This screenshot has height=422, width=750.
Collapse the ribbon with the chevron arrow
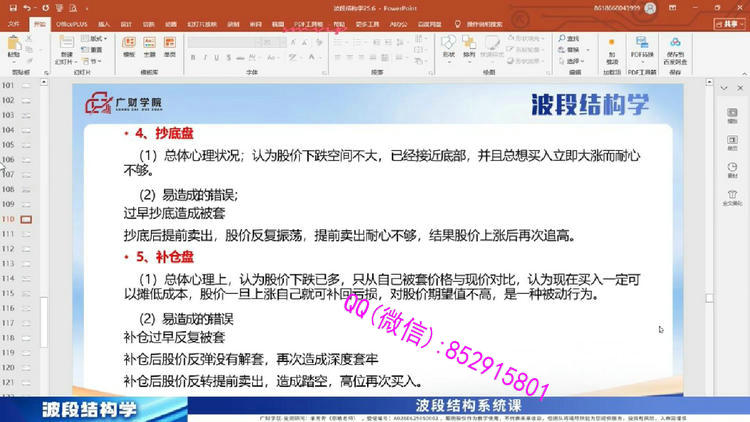pyautogui.click(x=744, y=73)
